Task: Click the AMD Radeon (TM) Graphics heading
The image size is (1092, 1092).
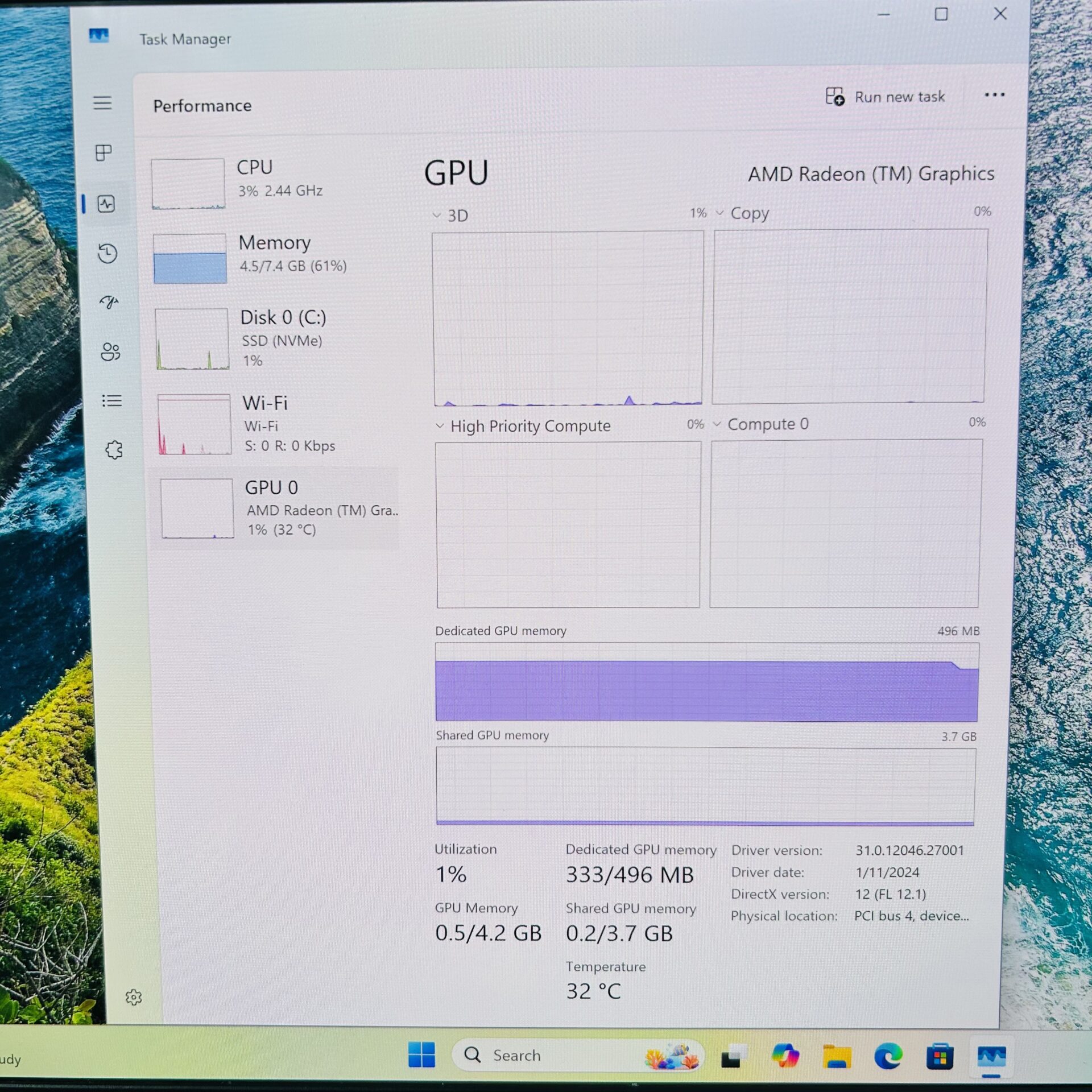Action: tap(871, 173)
